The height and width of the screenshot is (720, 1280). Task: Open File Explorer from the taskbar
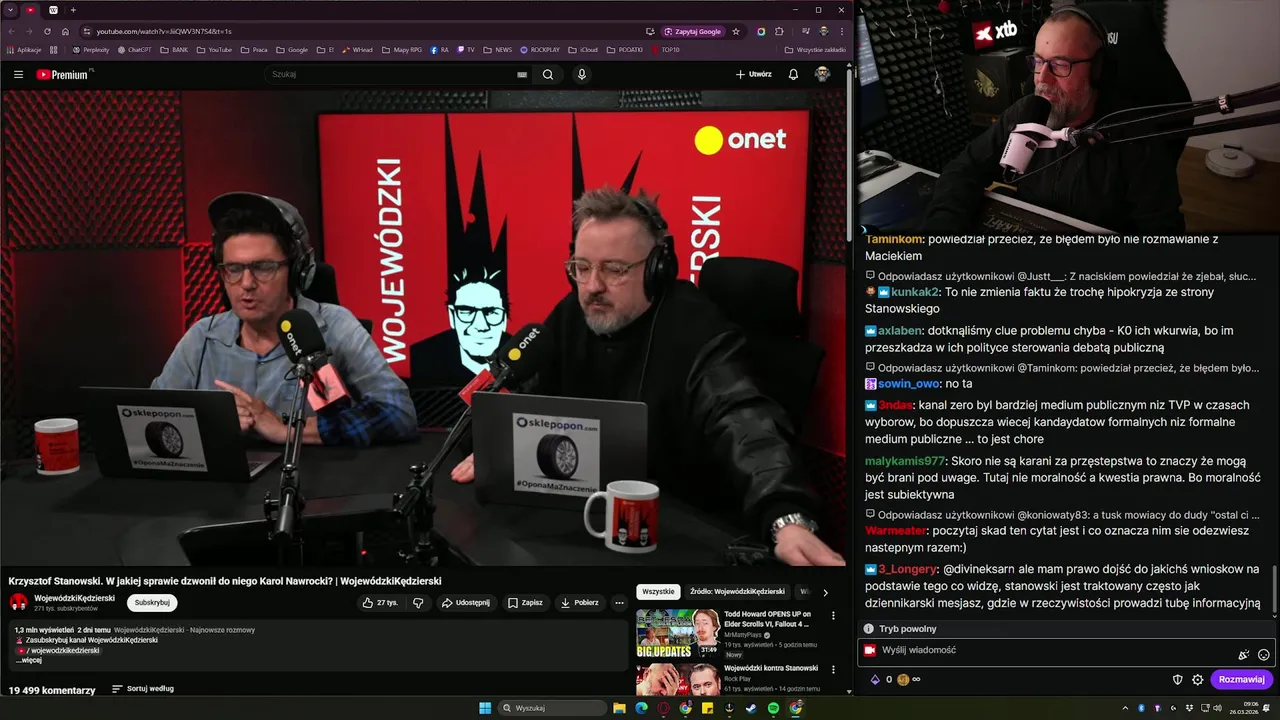click(619, 708)
